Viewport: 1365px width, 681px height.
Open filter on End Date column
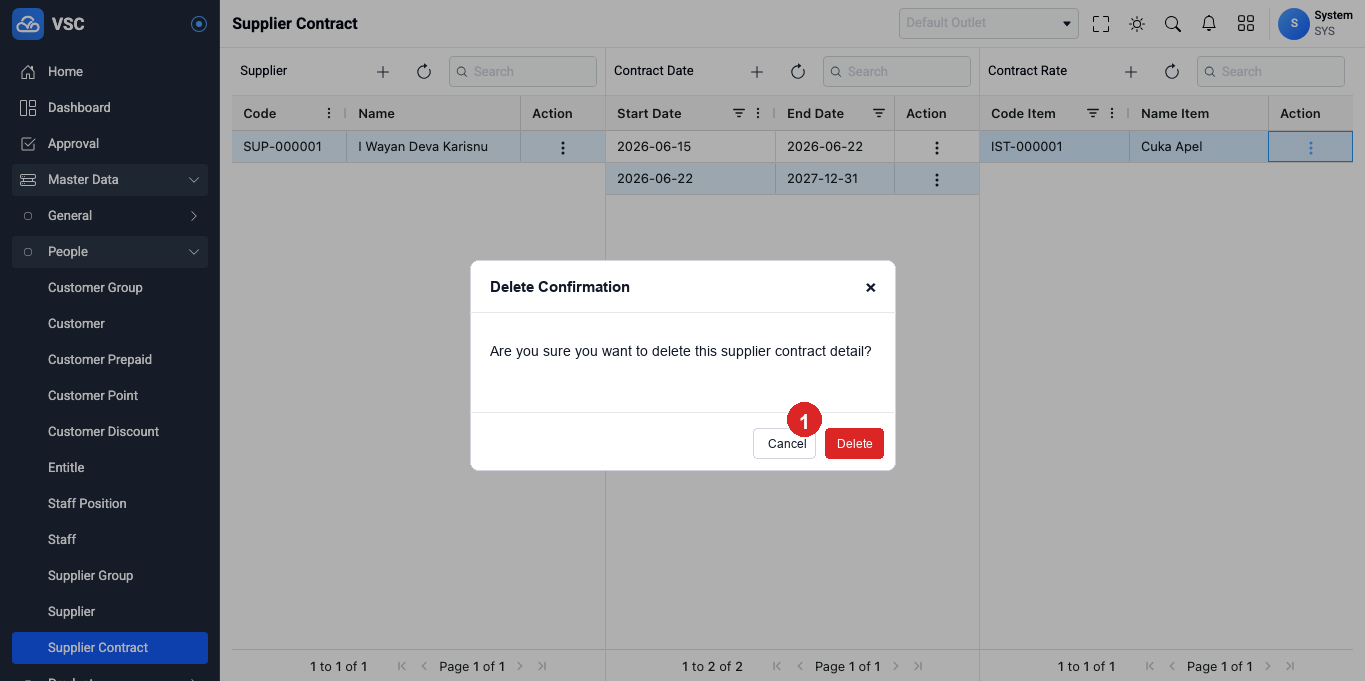[x=879, y=113]
